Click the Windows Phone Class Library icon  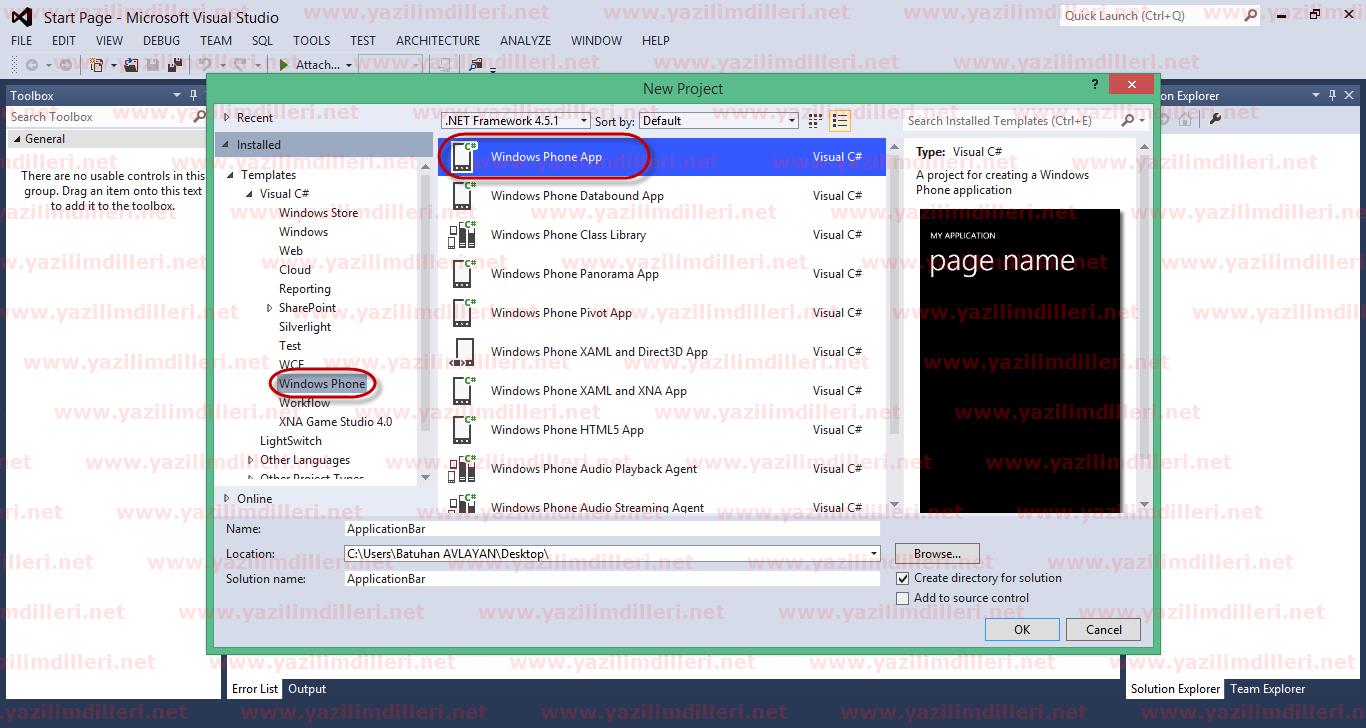point(463,235)
